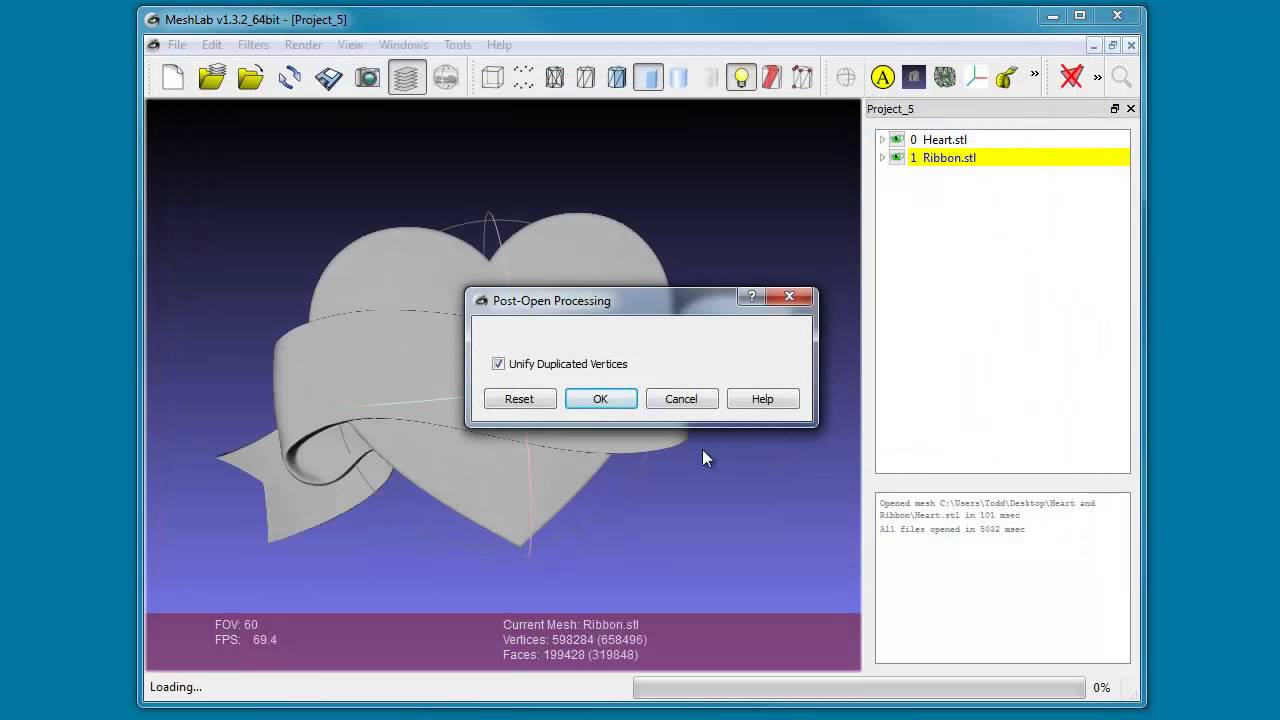The width and height of the screenshot is (1280, 720).
Task: Show the axis with colored axes icon
Action: coord(975,77)
